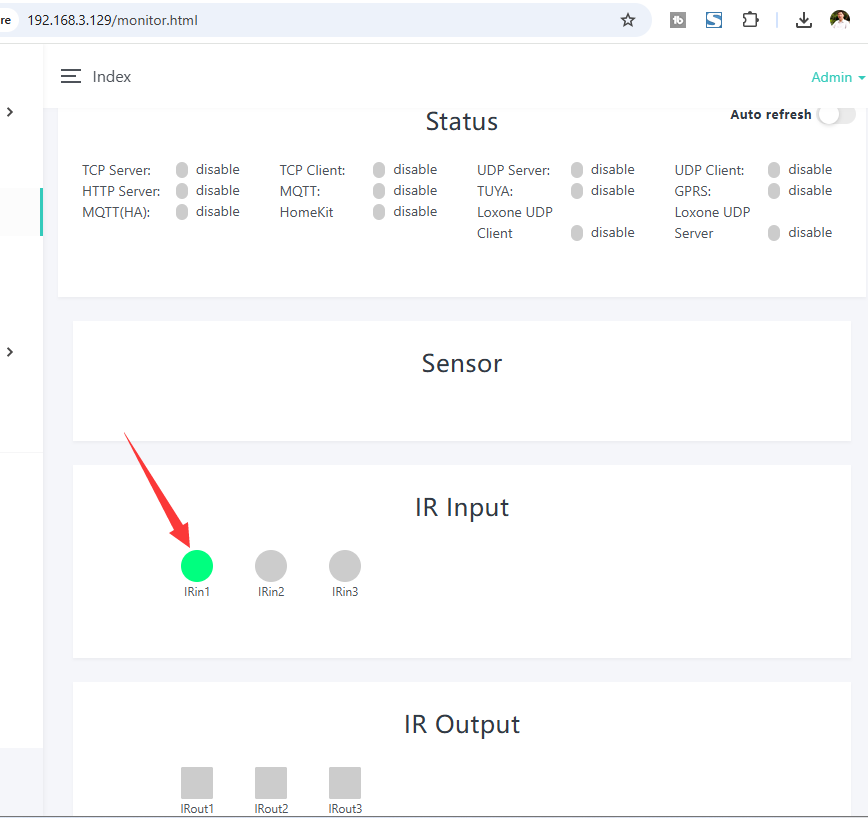Image resolution: width=868 pixels, height=818 pixels.
Task: Open the Admin dropdown menu
Action: click(x=838, y=77)
